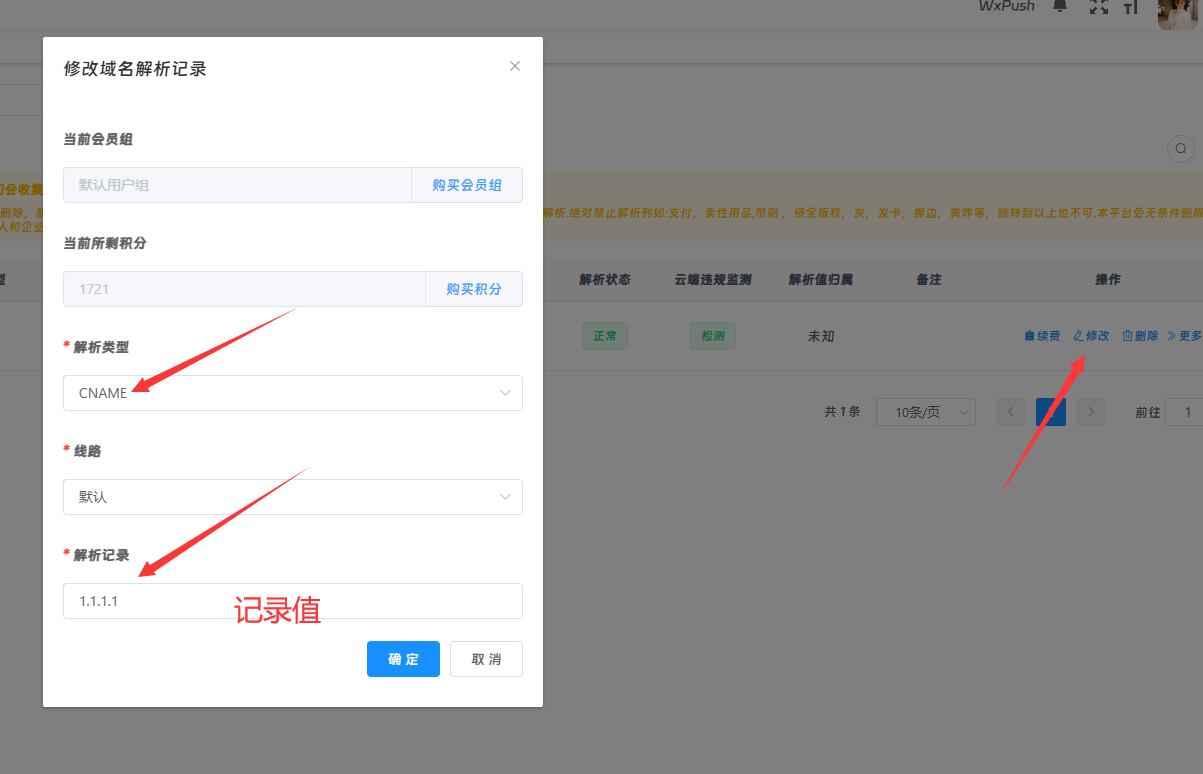Click the 购买积分 button

point(474,289)
